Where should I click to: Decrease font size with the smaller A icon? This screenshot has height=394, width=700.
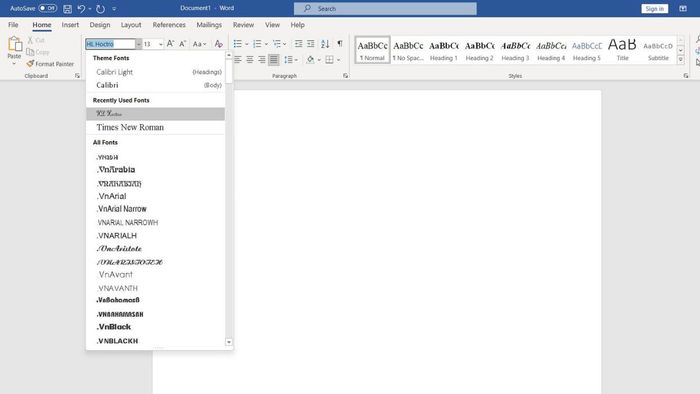pos(182,44)
